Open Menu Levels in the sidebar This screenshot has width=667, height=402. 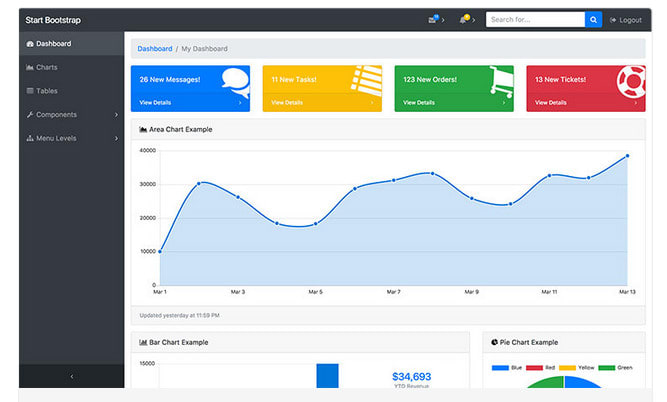[71, 138]
